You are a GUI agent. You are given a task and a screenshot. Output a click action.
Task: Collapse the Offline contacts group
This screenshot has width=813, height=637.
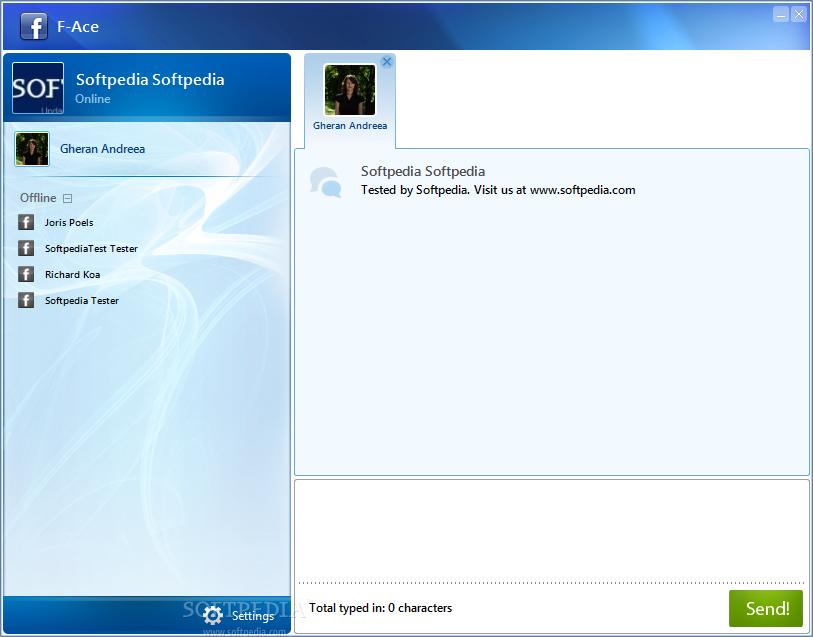pyautogui.click(x=67, y=198)
